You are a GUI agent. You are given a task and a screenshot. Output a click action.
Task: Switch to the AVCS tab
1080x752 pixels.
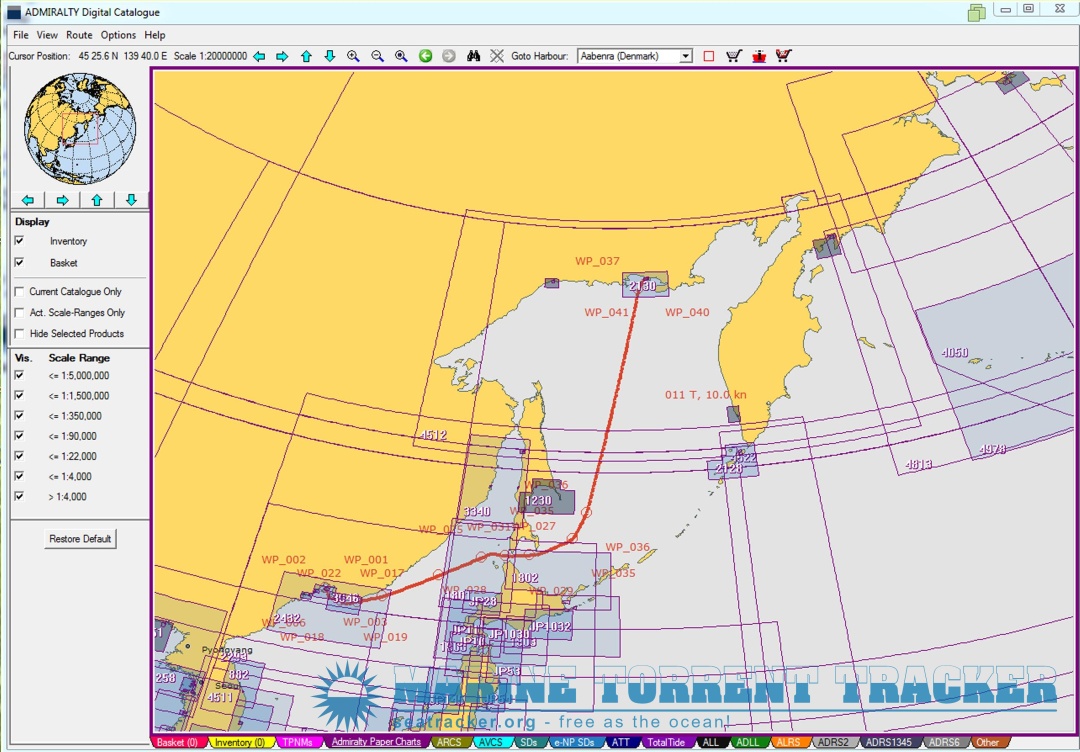[x=492, y=742]
